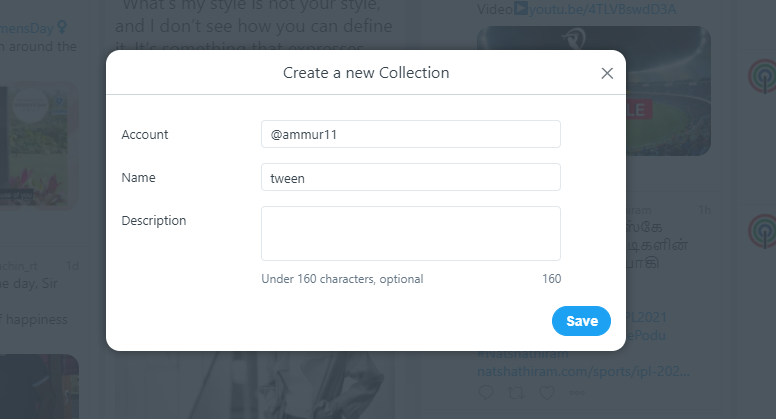Click the video play icon before youtu.be link
This screenshot has height=419, width=776.
(x=521, y=8)
